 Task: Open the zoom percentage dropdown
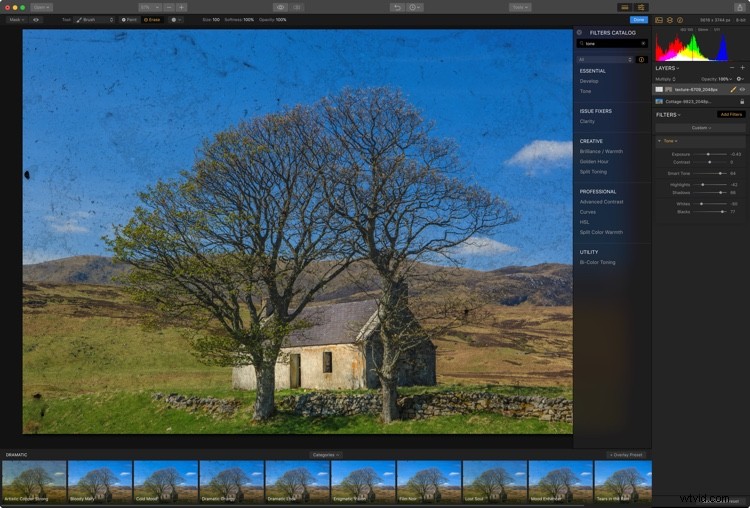click(x=150, y=7)
